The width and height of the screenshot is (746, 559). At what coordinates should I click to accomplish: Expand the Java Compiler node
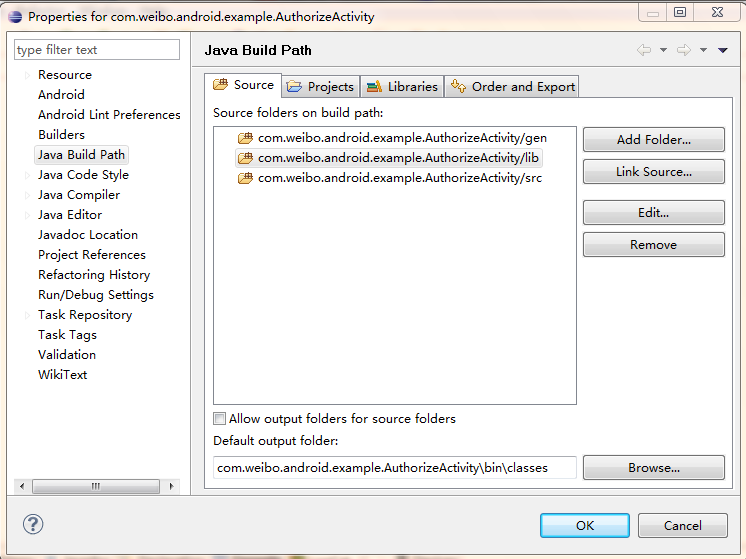(27, 195)
